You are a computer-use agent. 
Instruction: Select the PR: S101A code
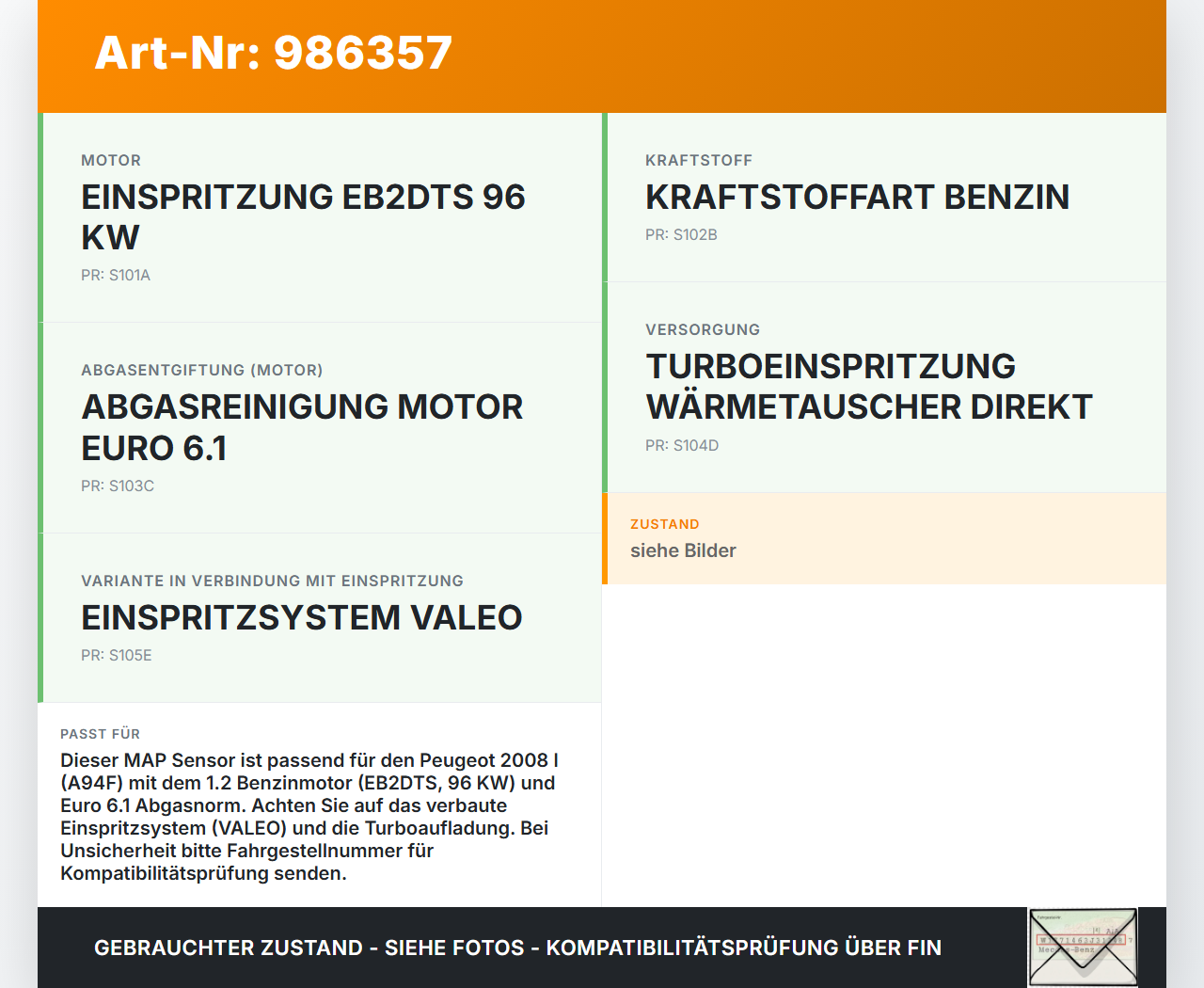(117, 275)
